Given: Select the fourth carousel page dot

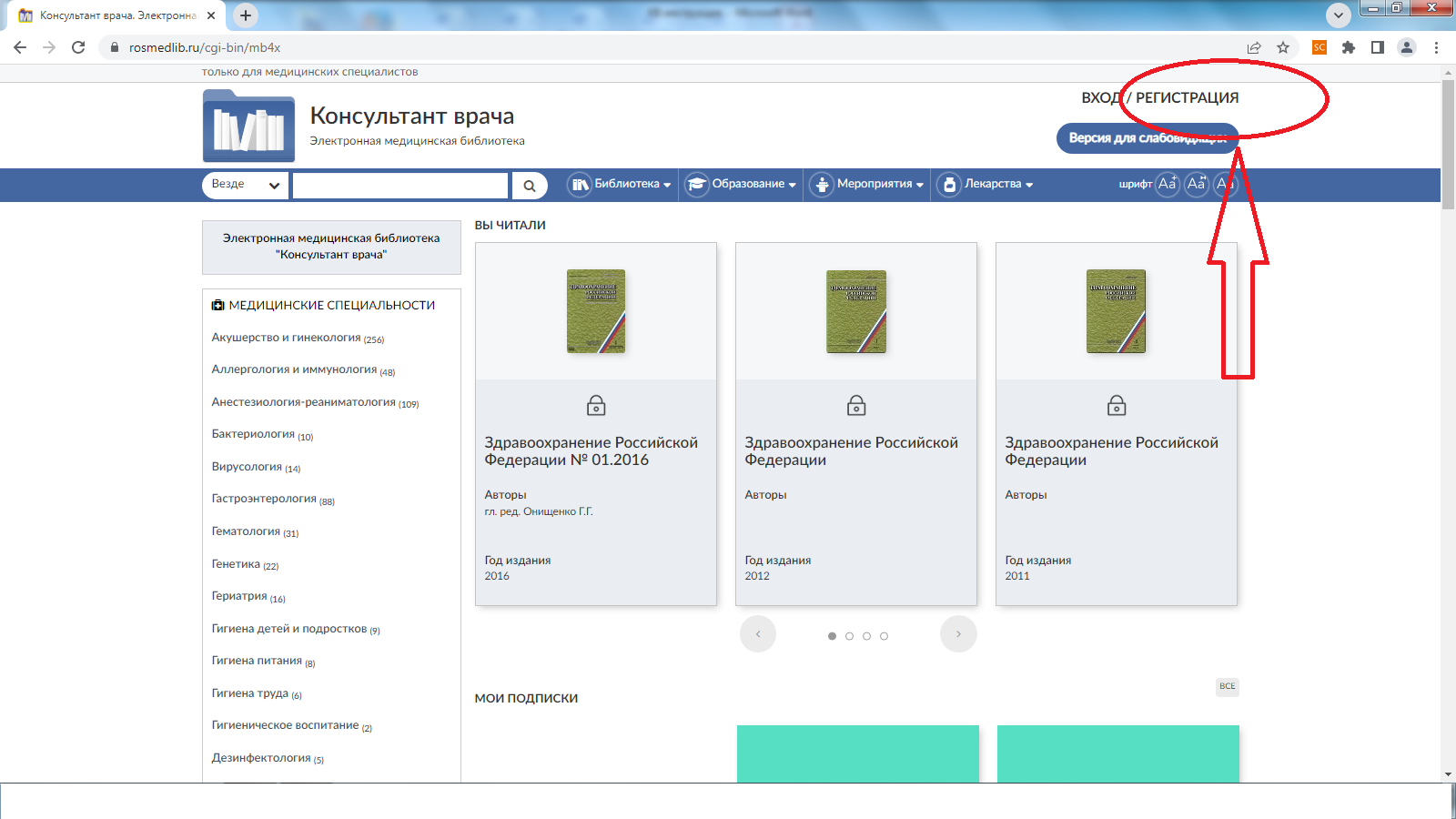Looking at the screenshot, I should point(884,636).
